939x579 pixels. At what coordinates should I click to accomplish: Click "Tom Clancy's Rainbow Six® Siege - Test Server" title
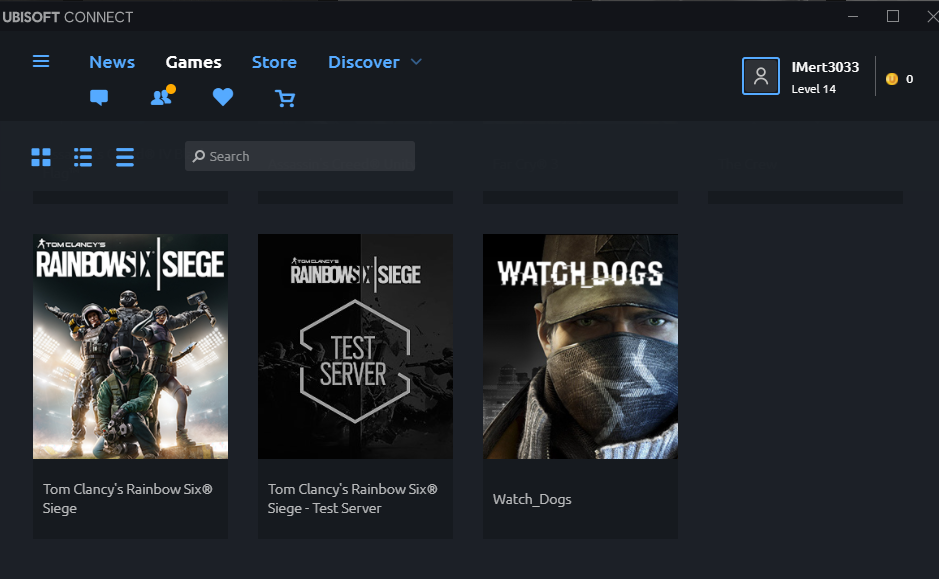(353, 499)
